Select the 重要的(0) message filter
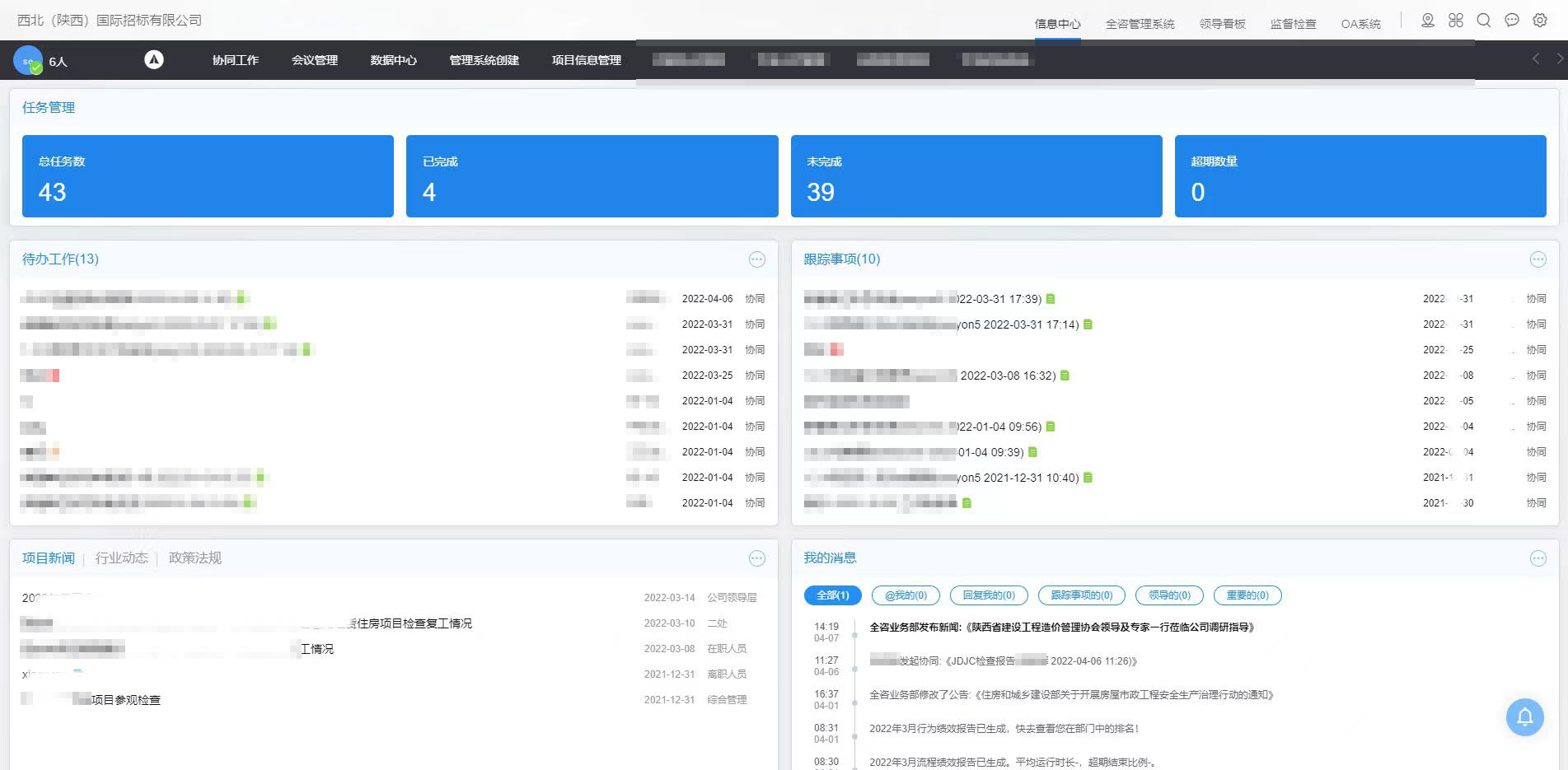 click(1247, 595)
